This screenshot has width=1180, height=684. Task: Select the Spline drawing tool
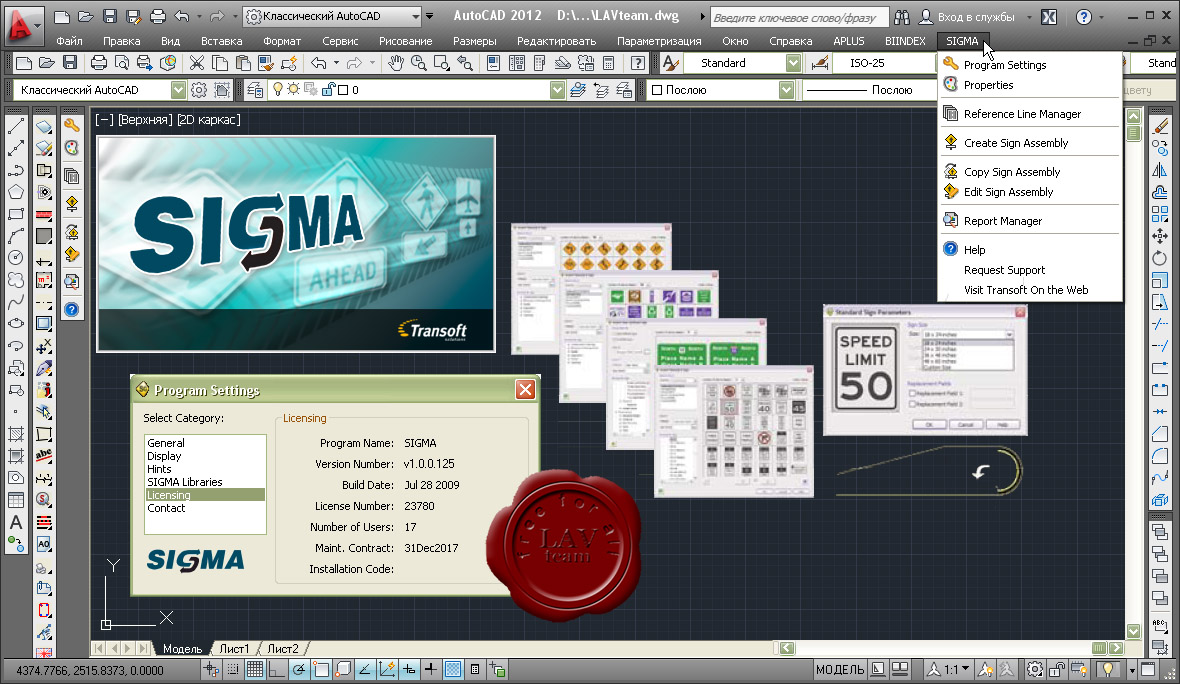[x=16, y=302]
